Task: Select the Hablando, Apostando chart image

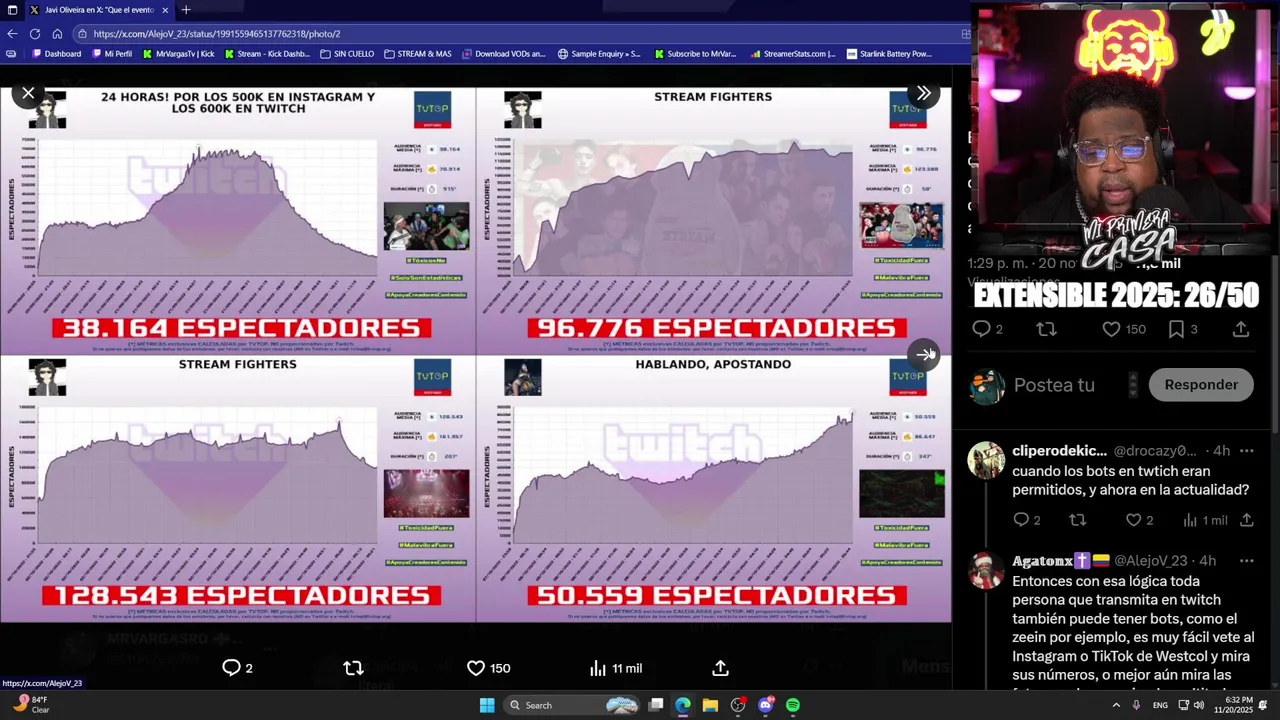Action: click(x=714, y=489)
